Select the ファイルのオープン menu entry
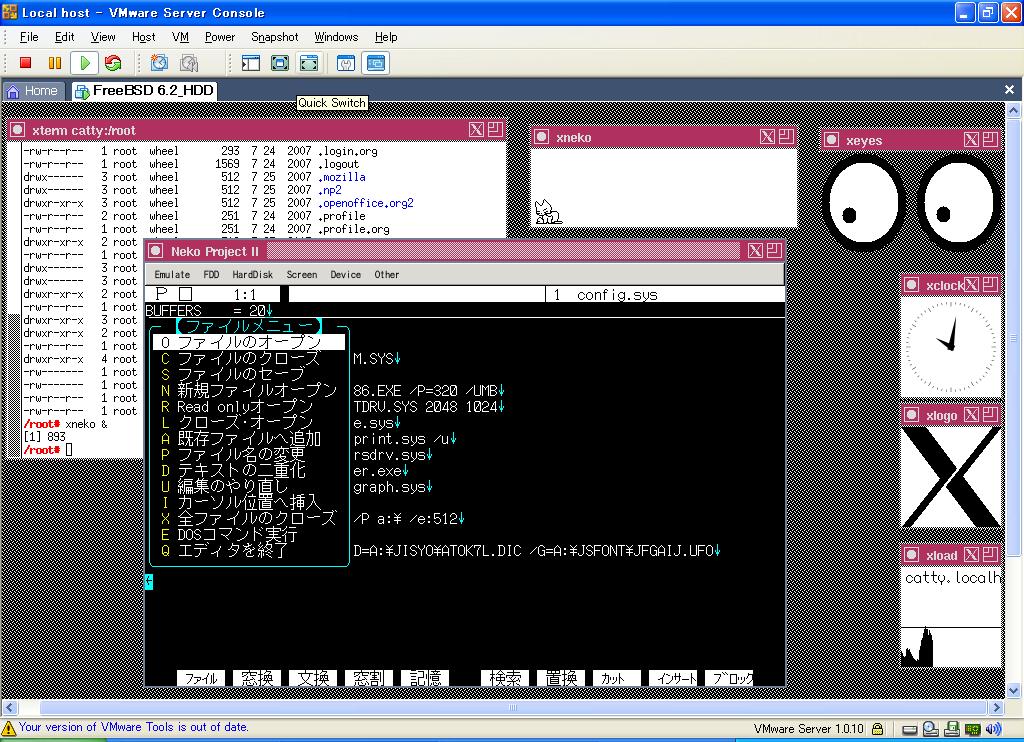Viewport: 1024px width, 742px height. [249, 342]
